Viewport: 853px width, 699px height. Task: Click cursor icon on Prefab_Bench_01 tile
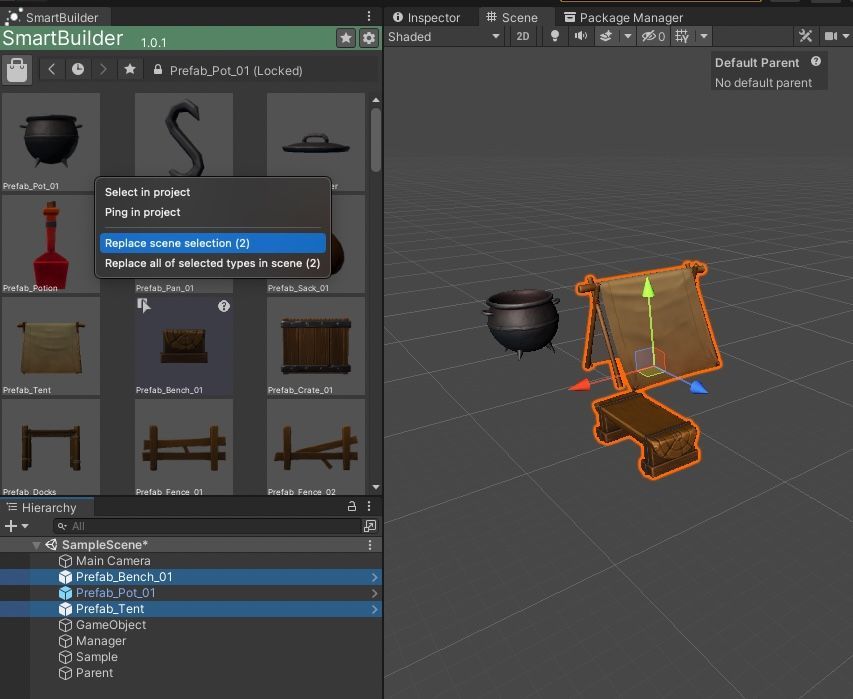144,306
